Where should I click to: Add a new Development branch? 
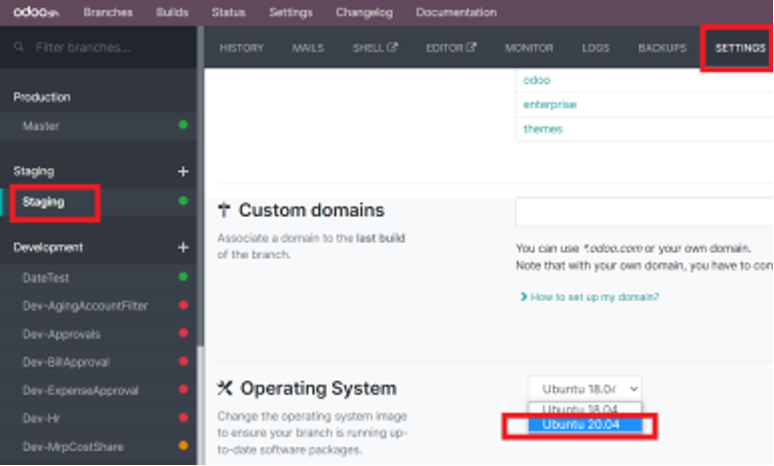point(183,247)
